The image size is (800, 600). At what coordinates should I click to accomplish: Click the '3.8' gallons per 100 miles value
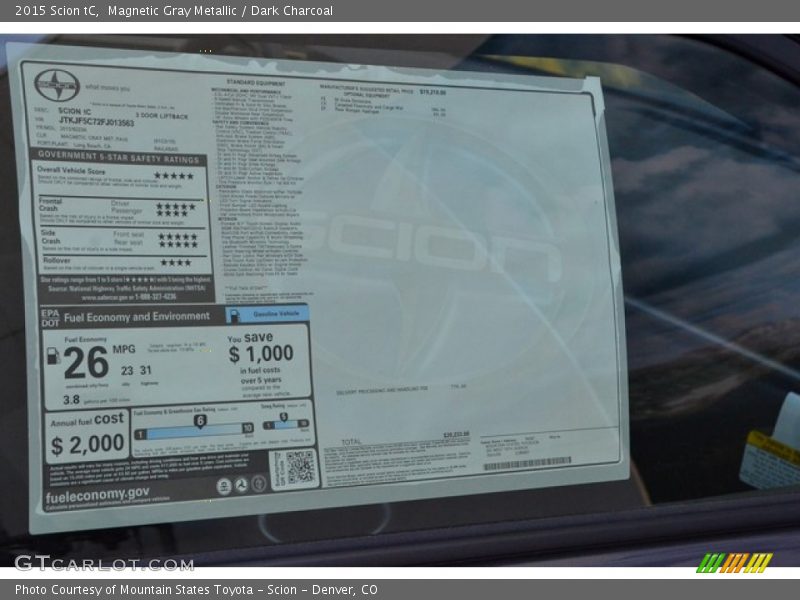pyautogui.click(x=71, y=399)
